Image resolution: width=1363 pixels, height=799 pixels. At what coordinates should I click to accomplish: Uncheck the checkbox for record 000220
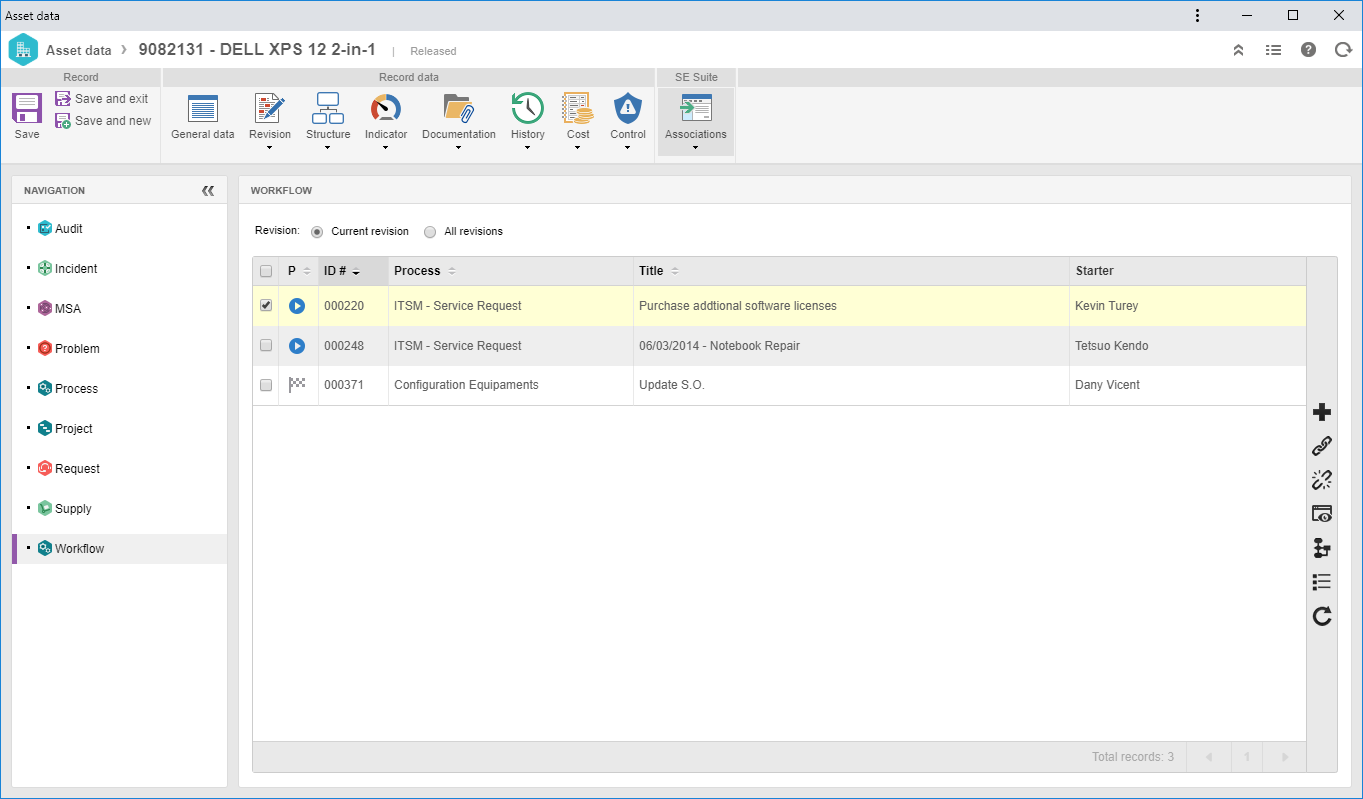(x=266, y=306)
